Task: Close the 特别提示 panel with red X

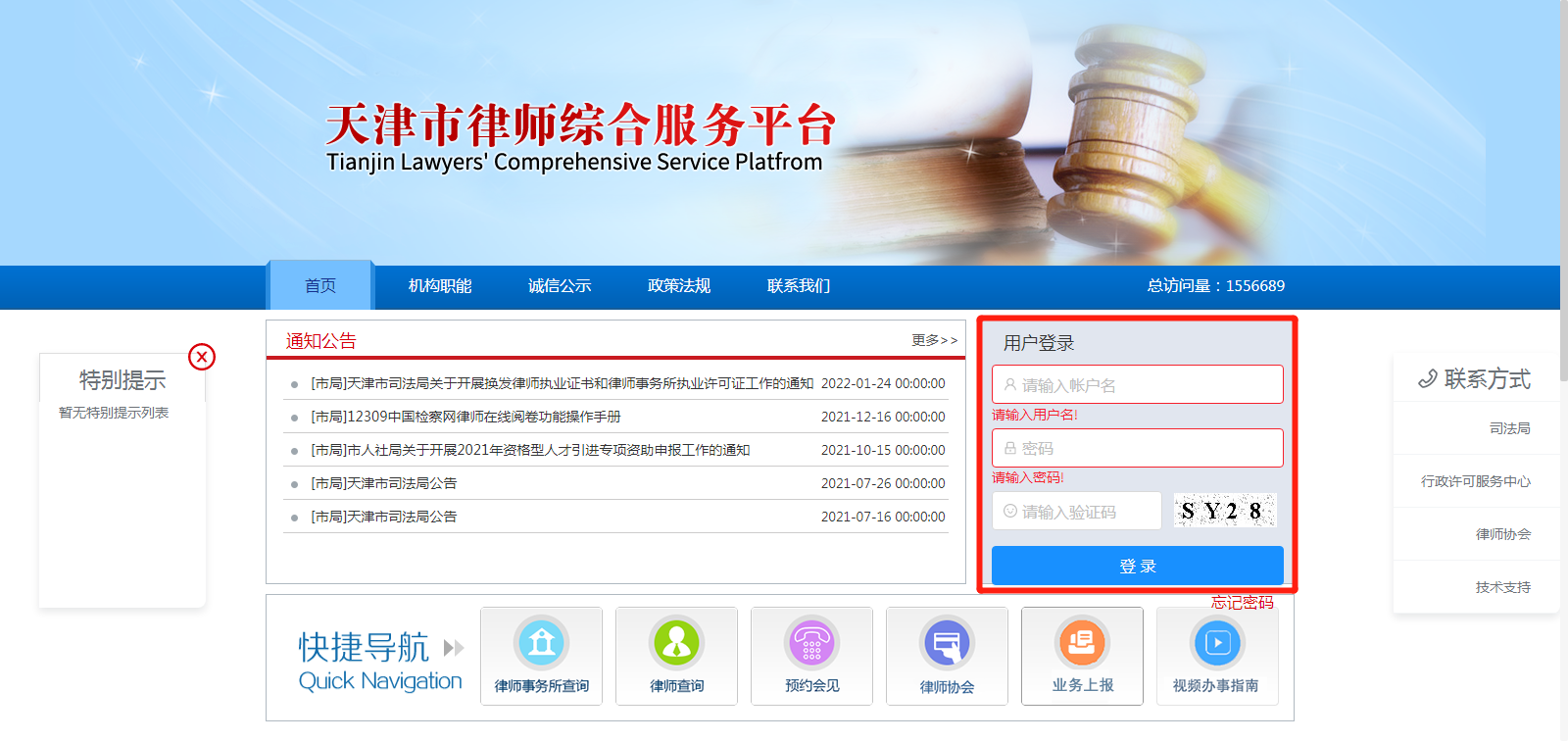Action: (202, 357)
